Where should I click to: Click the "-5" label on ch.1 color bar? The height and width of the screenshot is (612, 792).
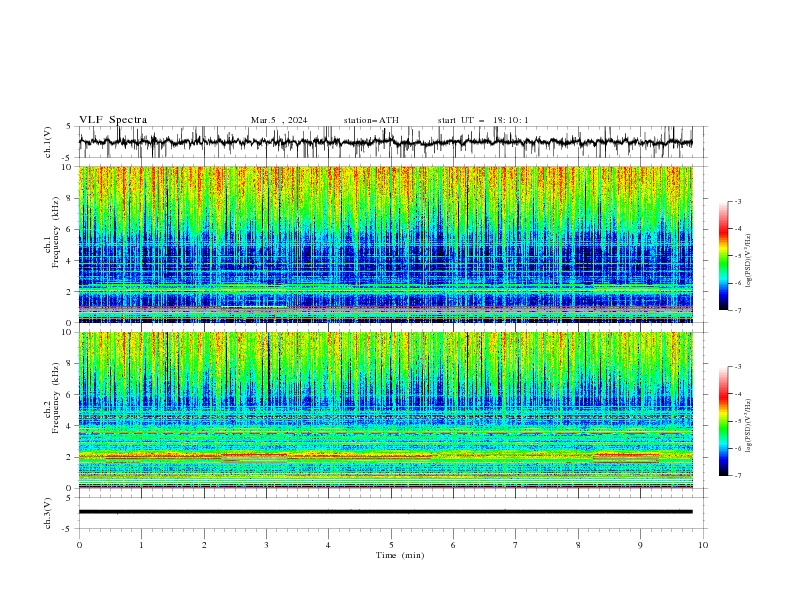click(x=738, y=256)
